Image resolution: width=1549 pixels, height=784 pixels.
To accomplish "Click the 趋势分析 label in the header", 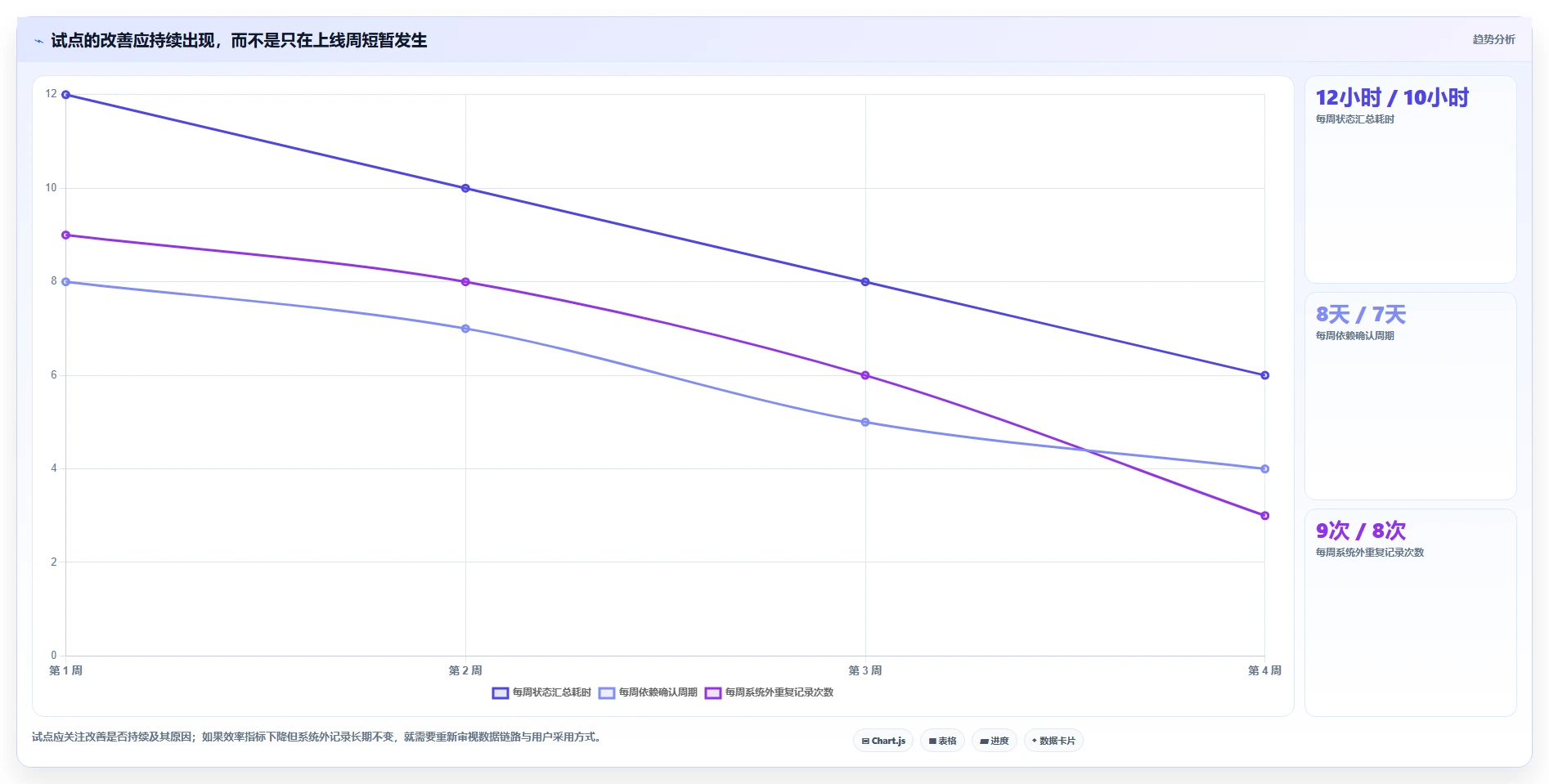I will click(1493, 39).
